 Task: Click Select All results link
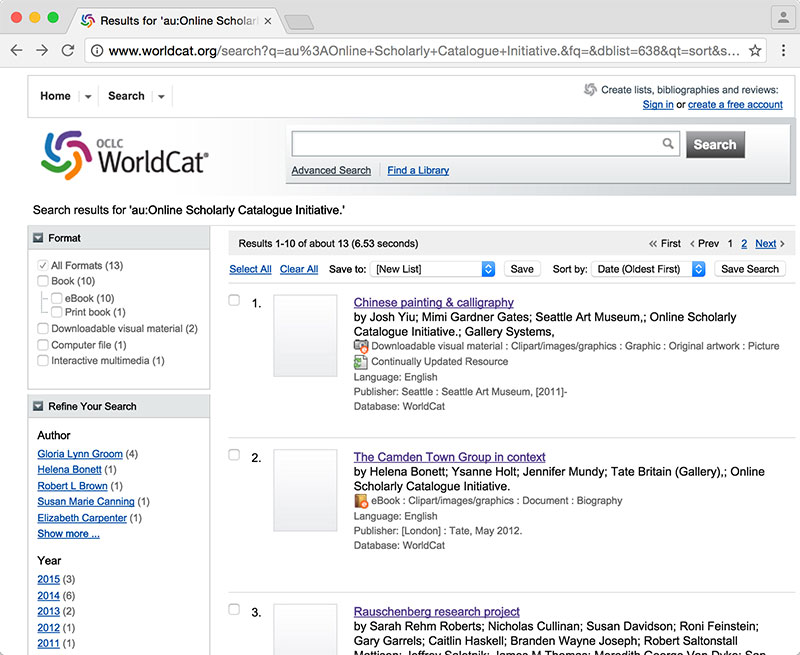tap(250, 269)
